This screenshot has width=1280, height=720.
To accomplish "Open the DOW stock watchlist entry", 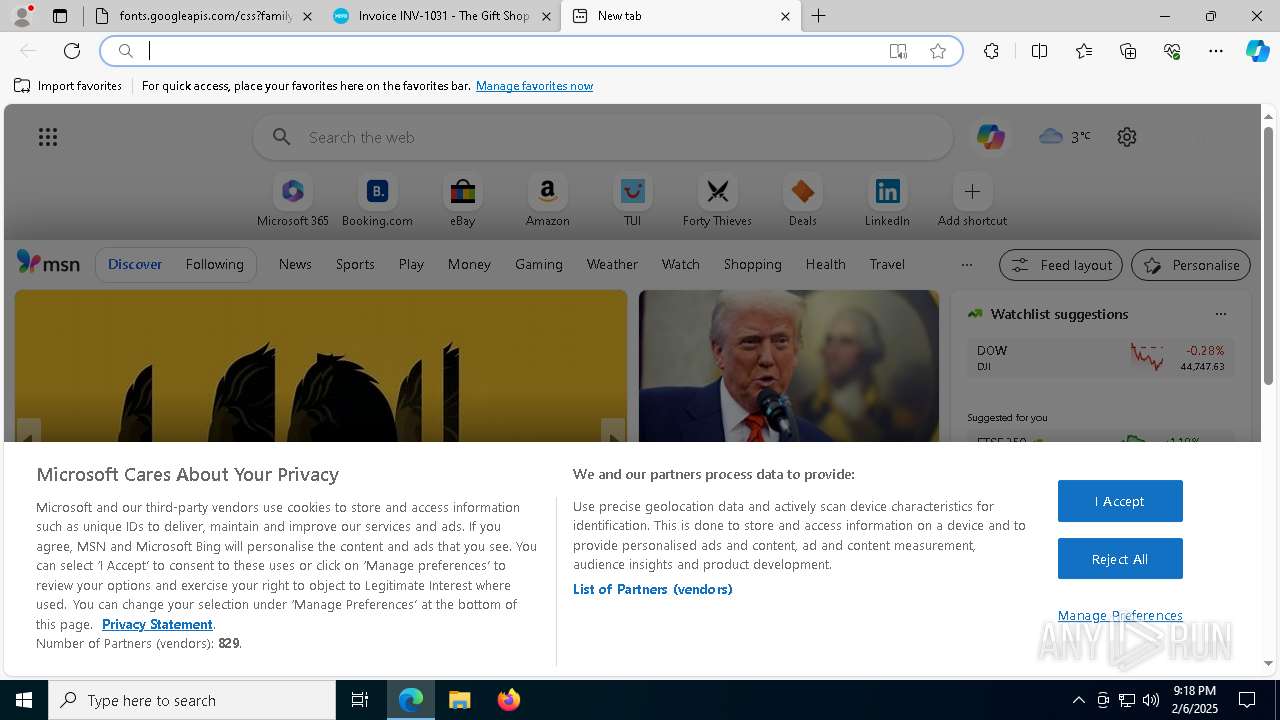I will [1100, 358].
